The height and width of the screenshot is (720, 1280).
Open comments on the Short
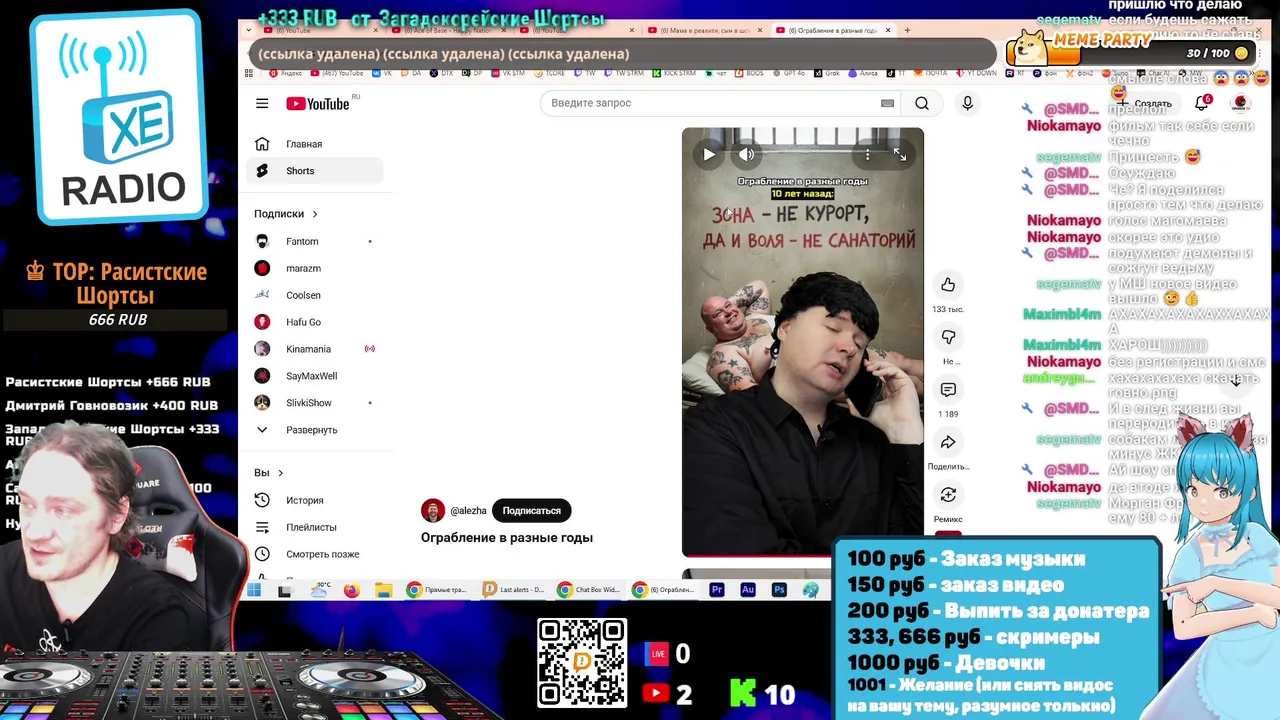(948, 390)
